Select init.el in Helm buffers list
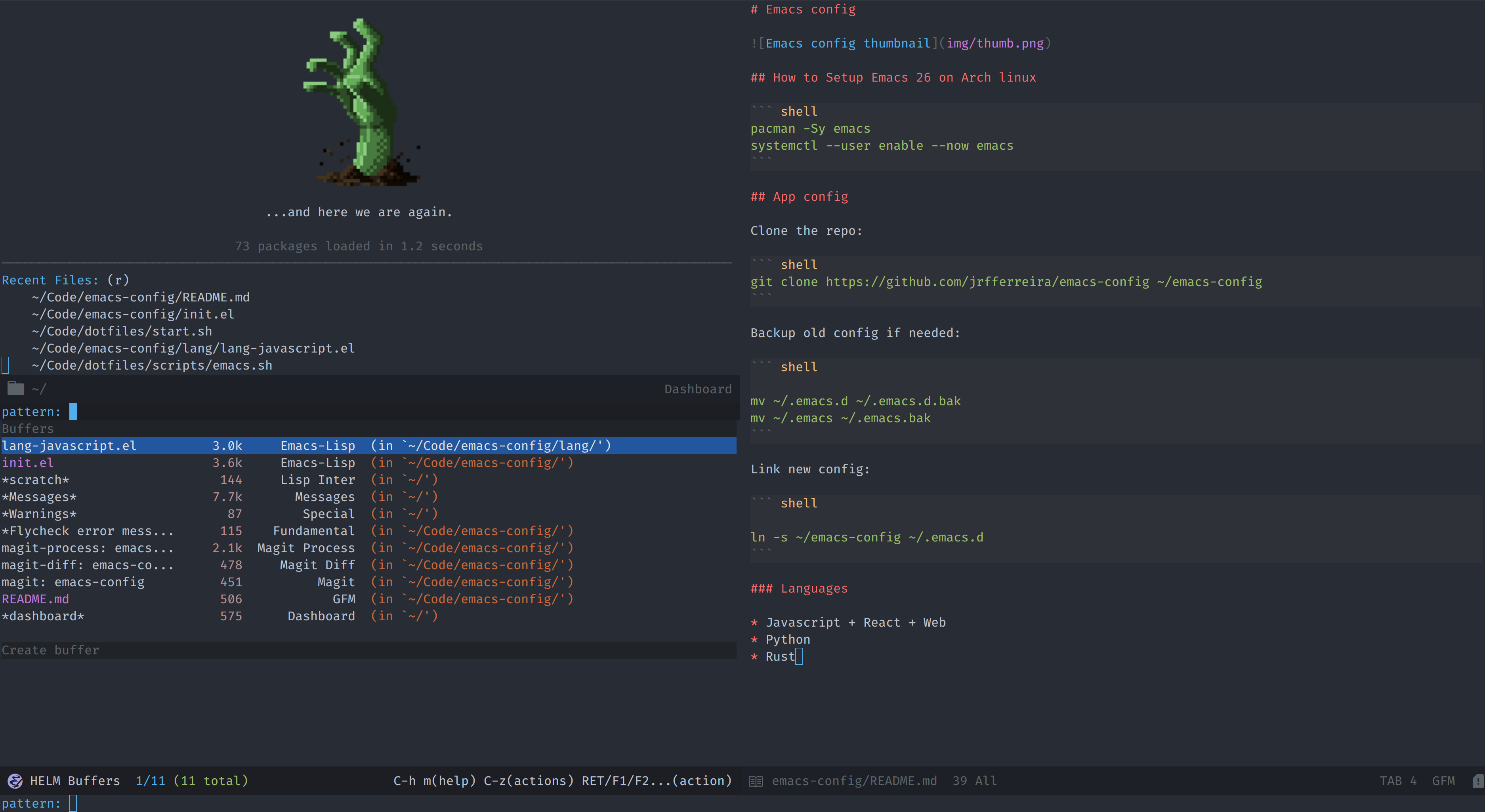Screen dimensions: 1485x812 [28, 463]
